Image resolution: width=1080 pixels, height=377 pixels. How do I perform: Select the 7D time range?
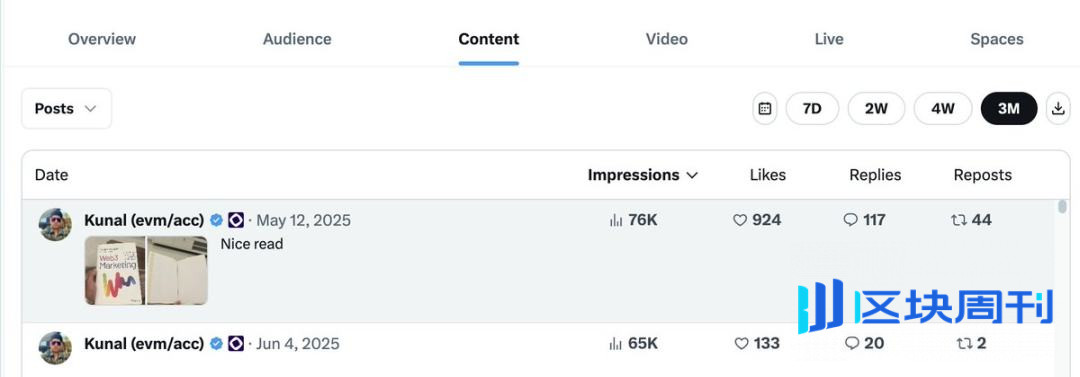[813, 109]
